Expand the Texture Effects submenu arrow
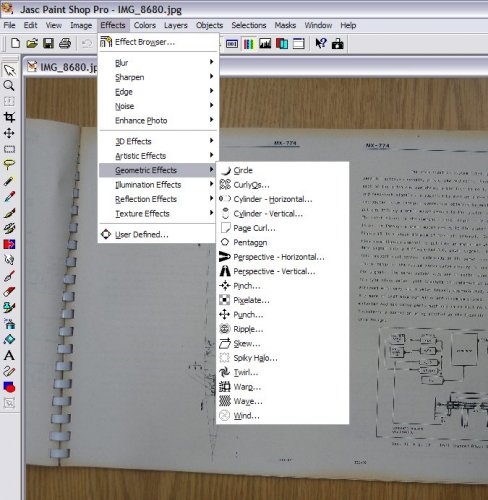488x500 pixels. pos(211,213)
